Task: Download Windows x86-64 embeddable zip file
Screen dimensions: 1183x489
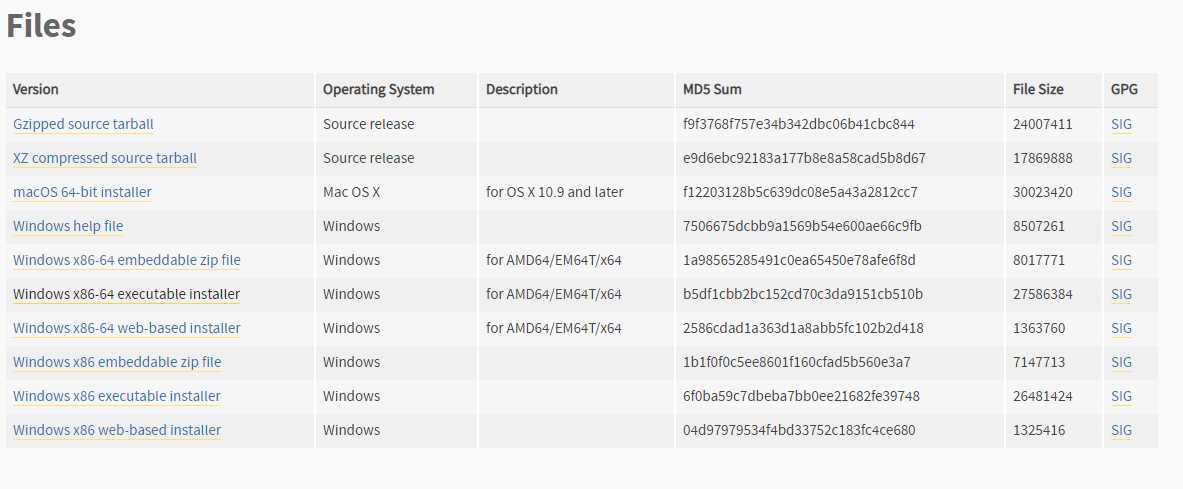Action: (x=127, y=260)
